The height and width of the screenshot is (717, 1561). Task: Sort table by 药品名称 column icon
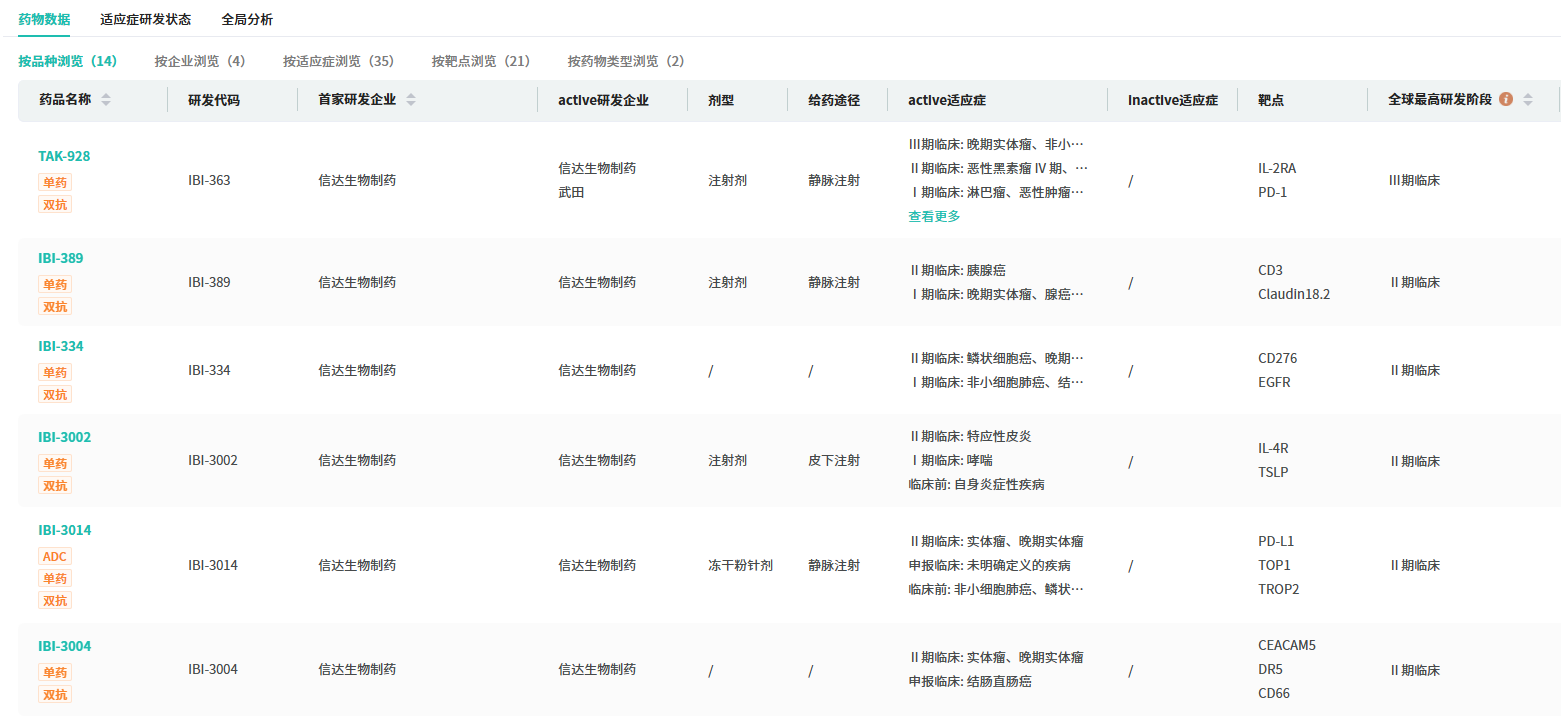106,100
